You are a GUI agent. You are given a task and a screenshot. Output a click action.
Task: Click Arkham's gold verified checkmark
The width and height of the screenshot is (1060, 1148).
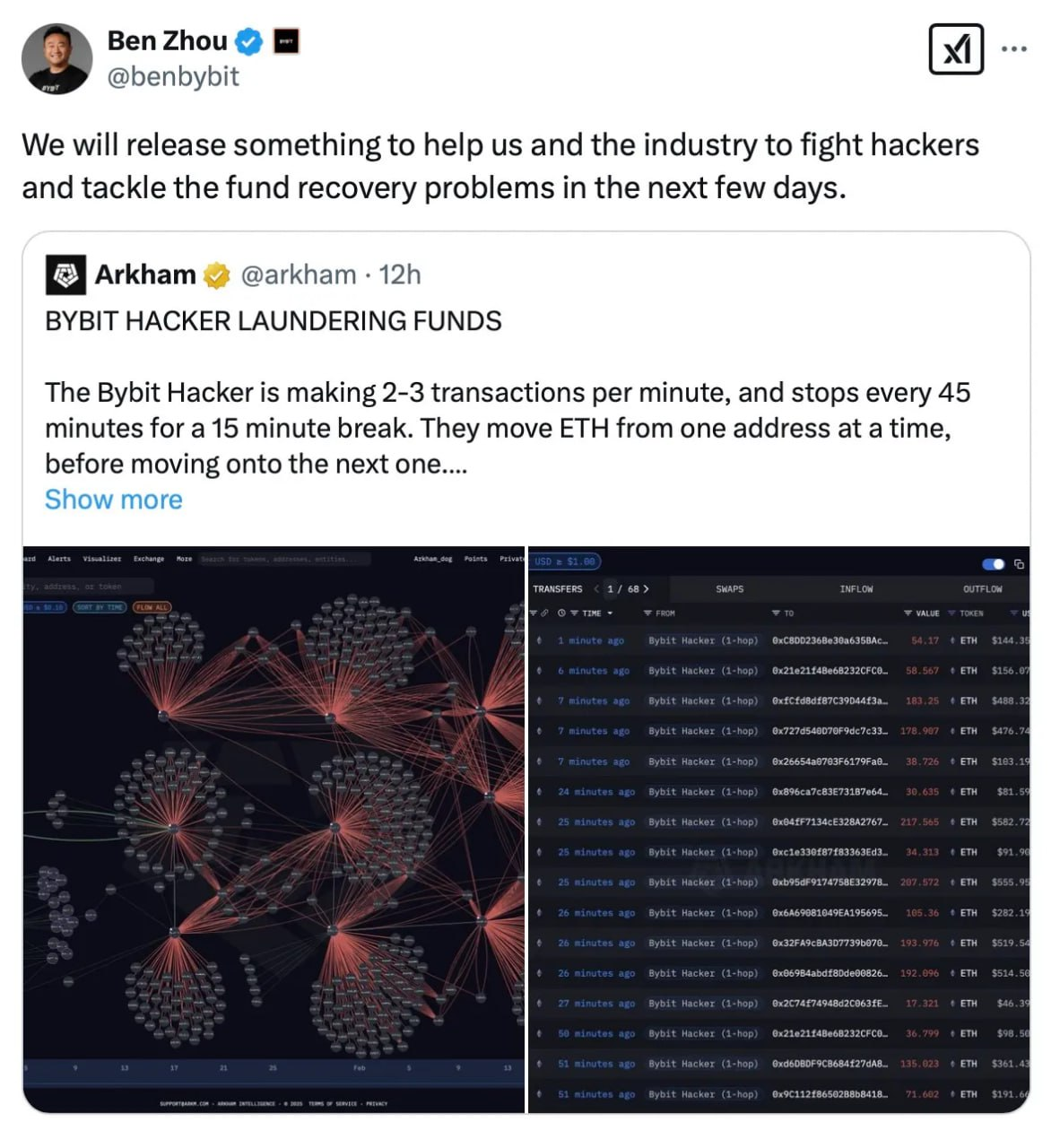click(215, 275)
